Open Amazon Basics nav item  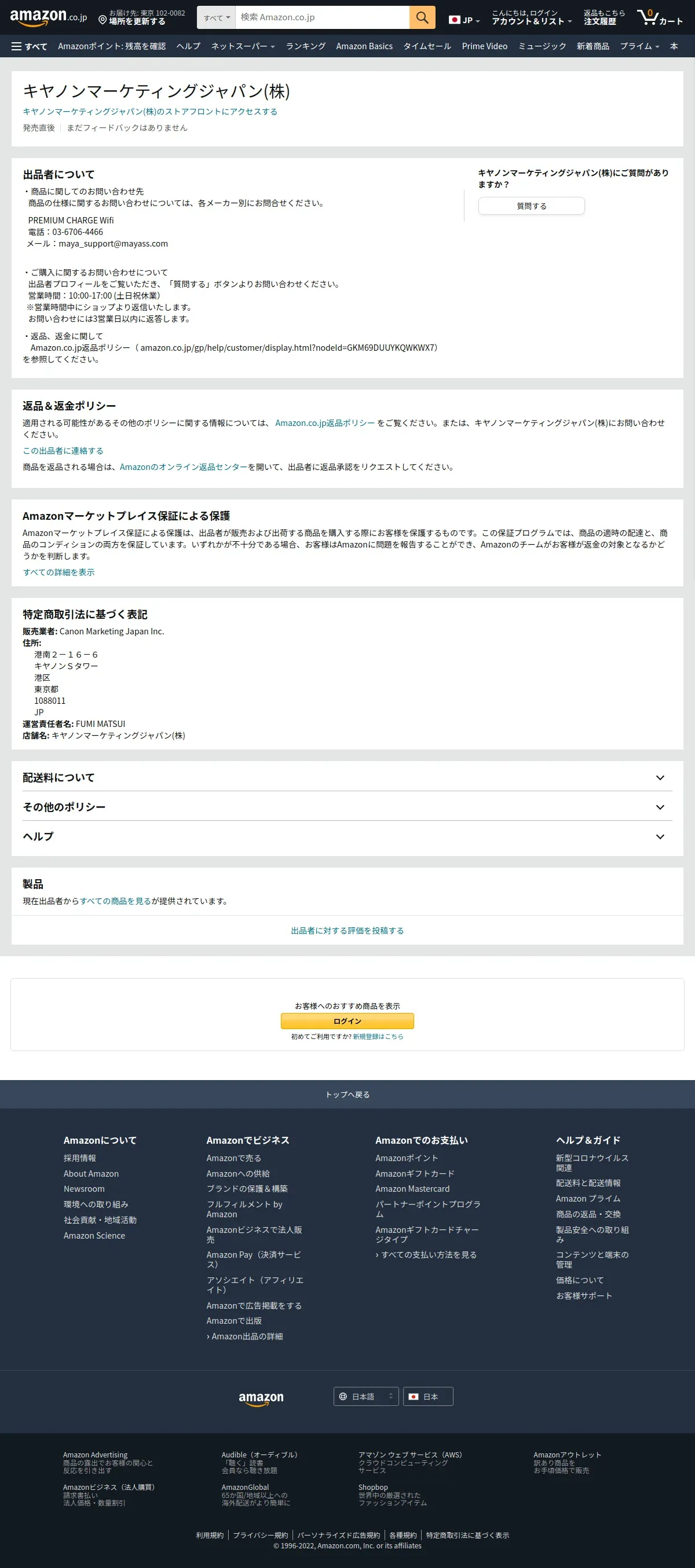(364, 46)
